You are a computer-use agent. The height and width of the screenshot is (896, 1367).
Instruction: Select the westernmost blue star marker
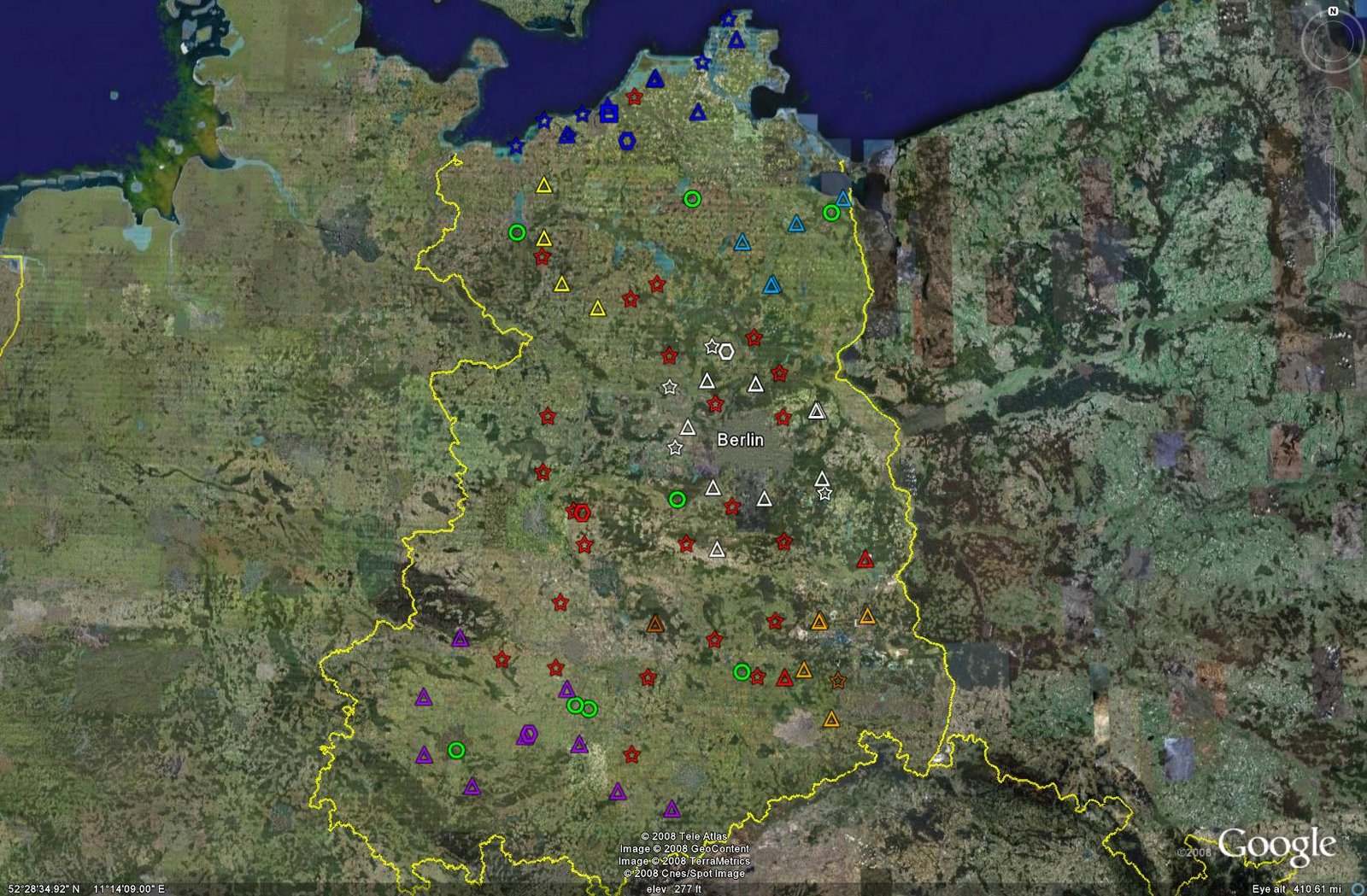(515, 147)
